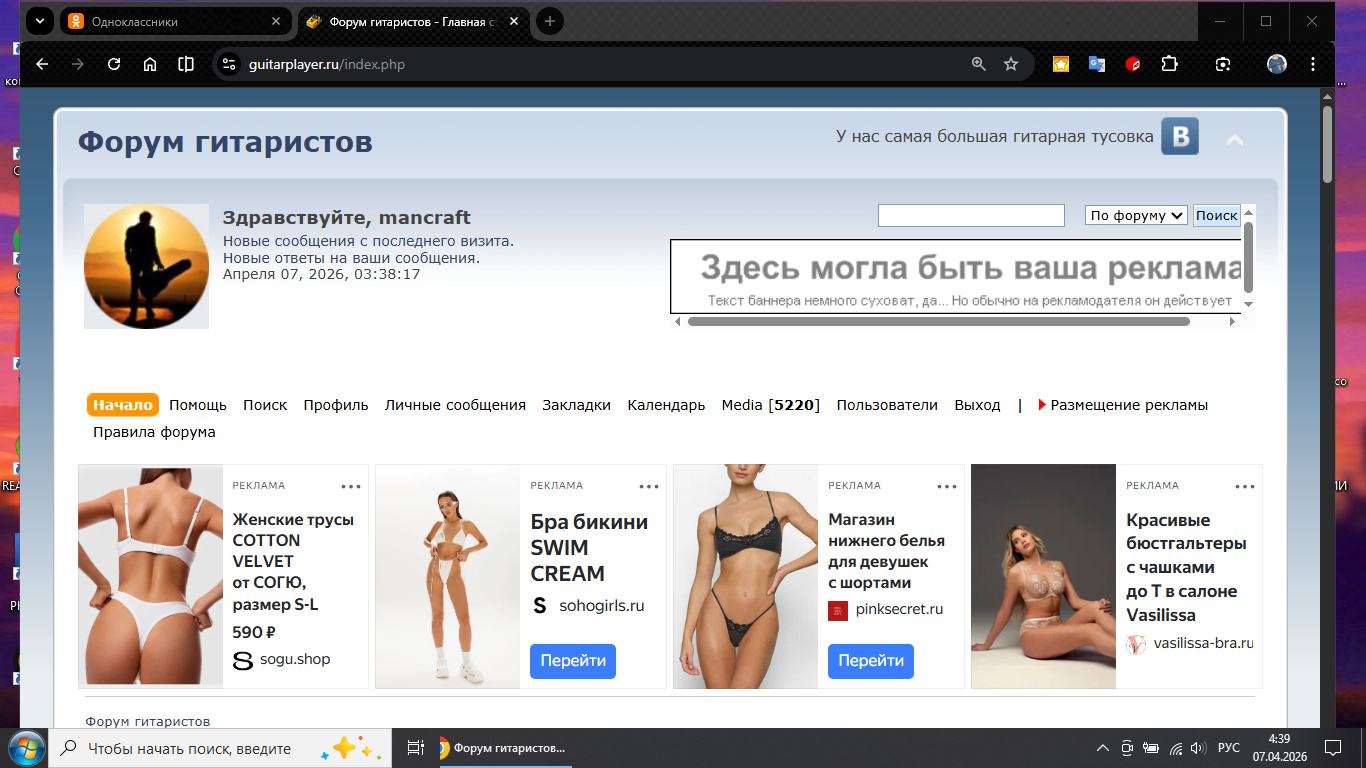Click Выход to log out
The image size is (1366, 768).
tap(977, 405)
